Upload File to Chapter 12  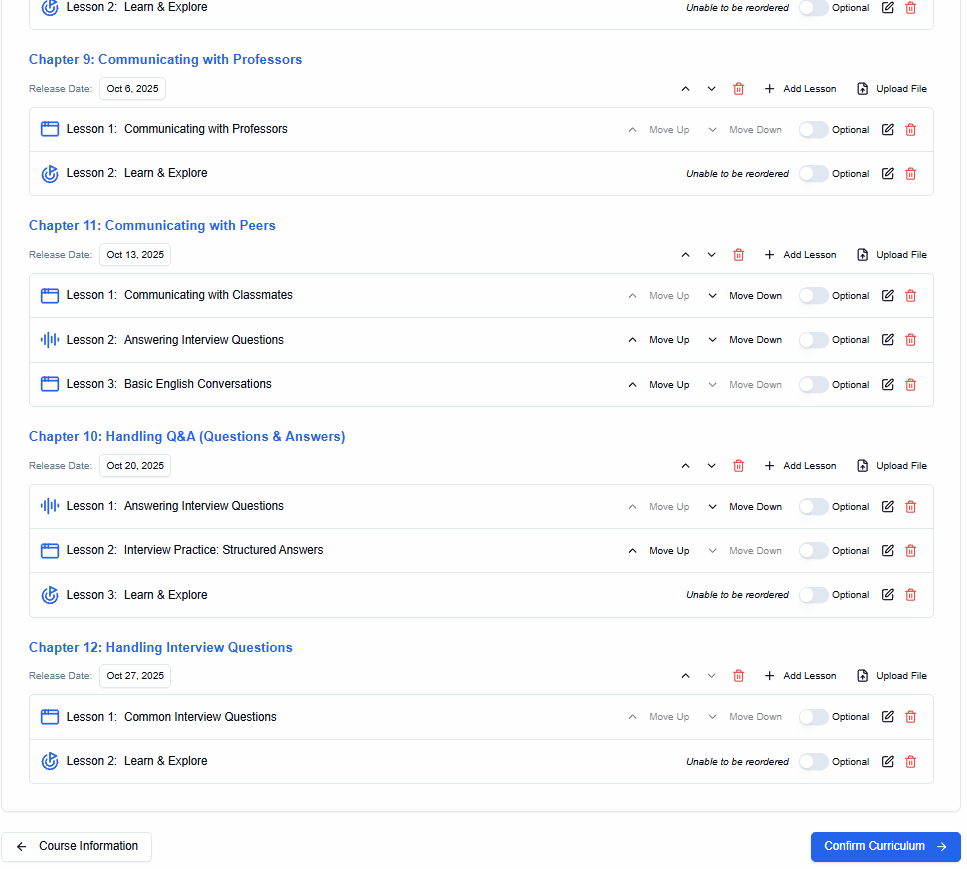tap(892, 676)
